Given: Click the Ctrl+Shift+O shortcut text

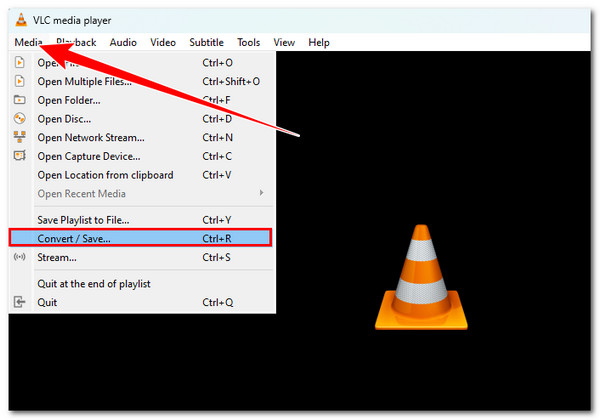Looking at the screenshot, I should point(231,81).
